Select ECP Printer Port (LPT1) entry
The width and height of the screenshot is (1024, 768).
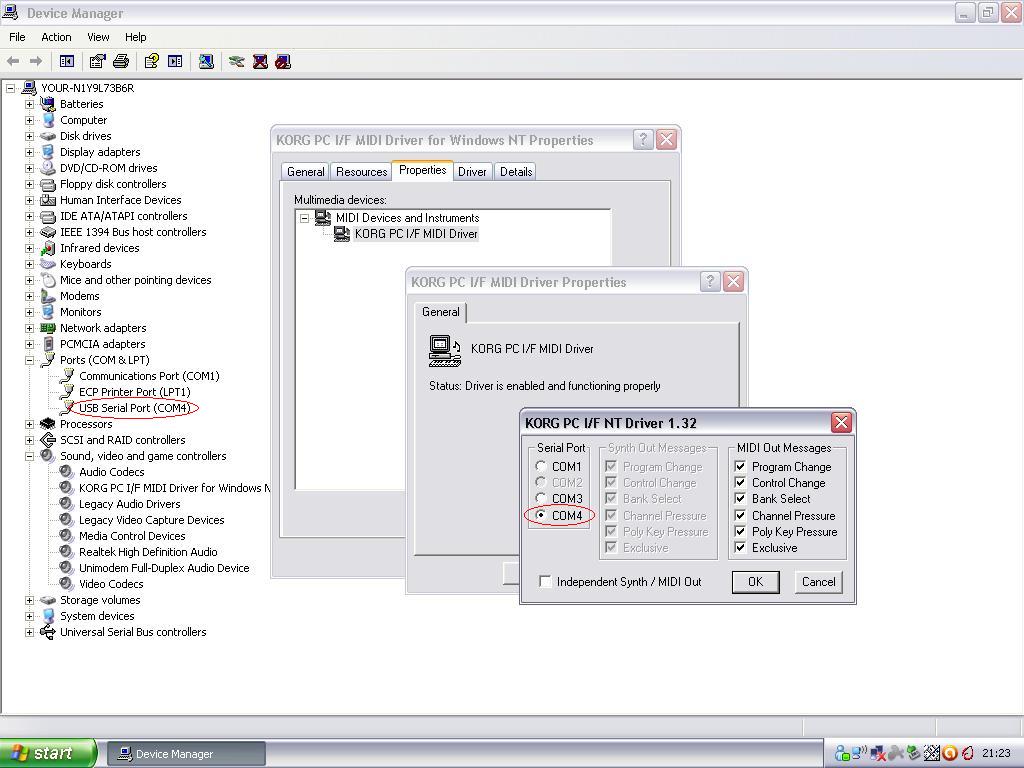(x=135, y=392)
